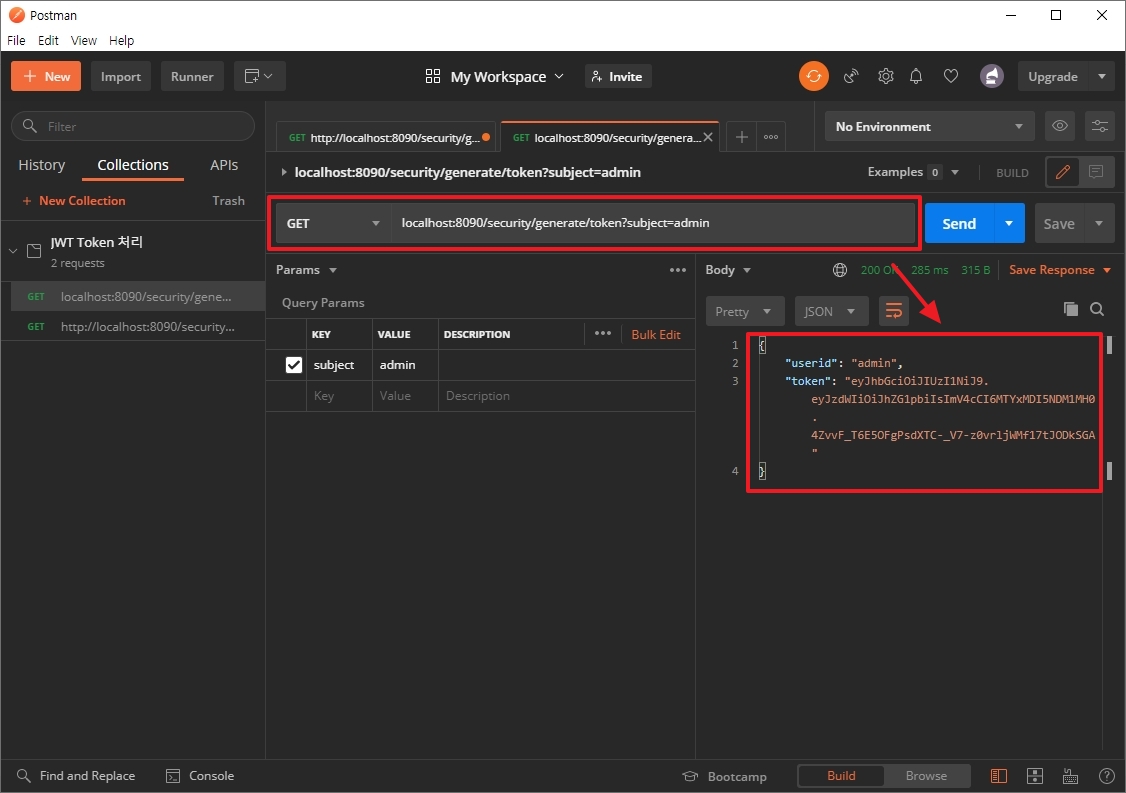Open Bootcamp from the status bar
1126x793 pixels.
[x=724, y=776]
